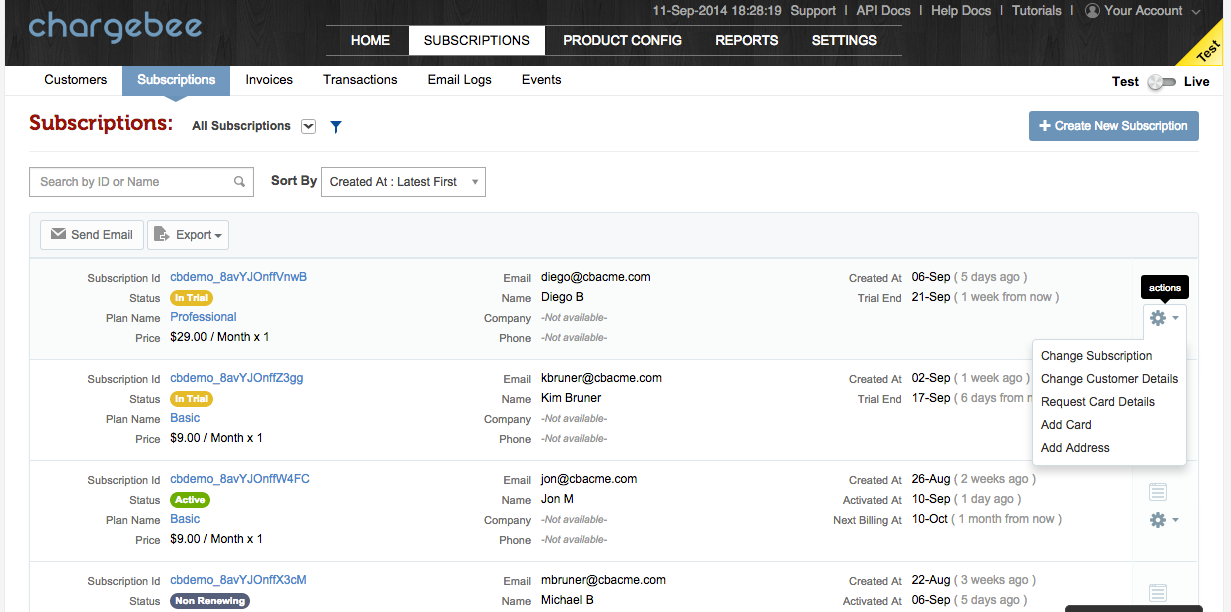Select the SUBSCRIPTIONS main tab
This screenshot has height=612, width=1231.
(477, 40)
